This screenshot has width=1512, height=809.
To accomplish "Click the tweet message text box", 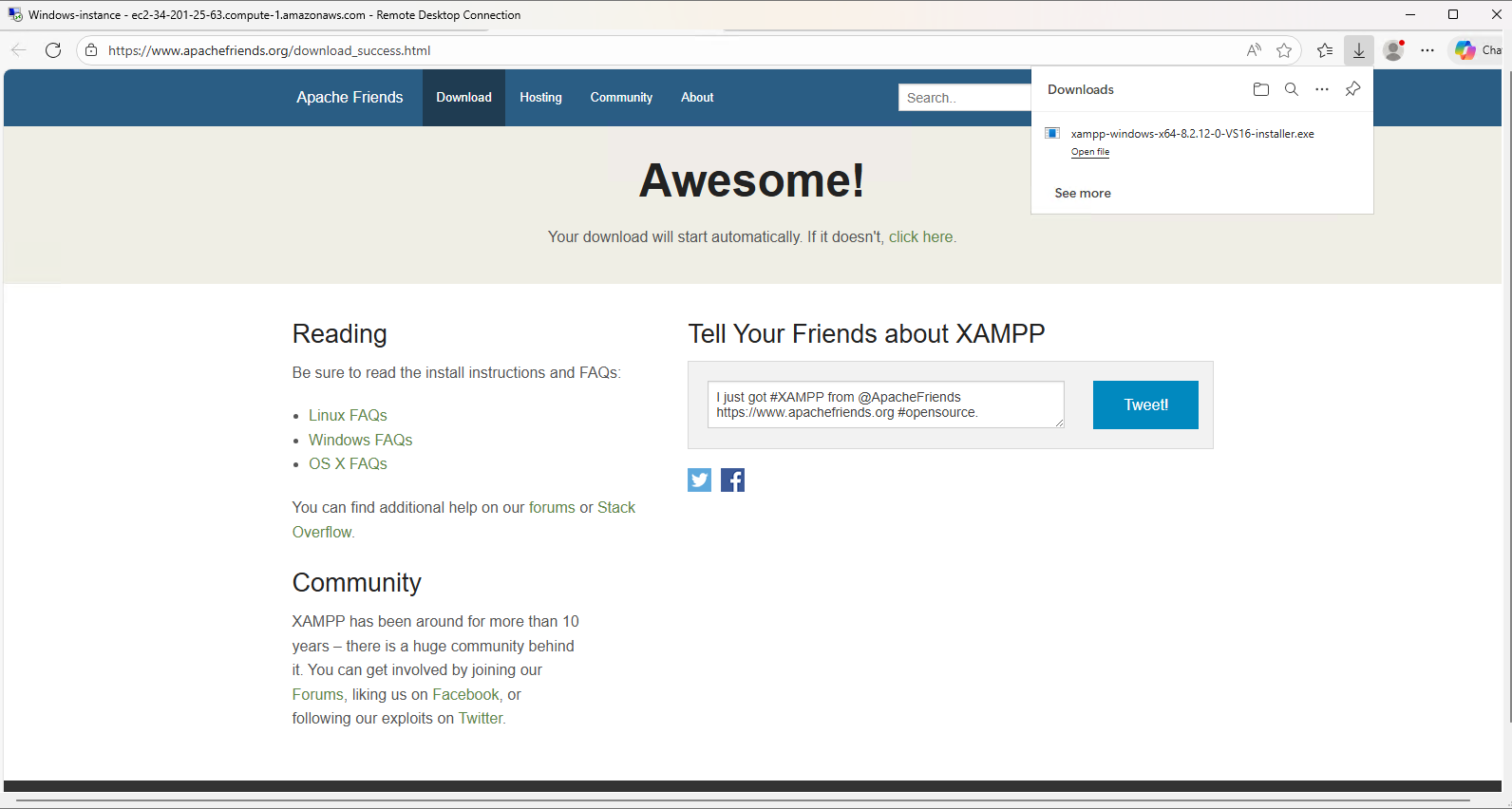I will click(885, 404).
